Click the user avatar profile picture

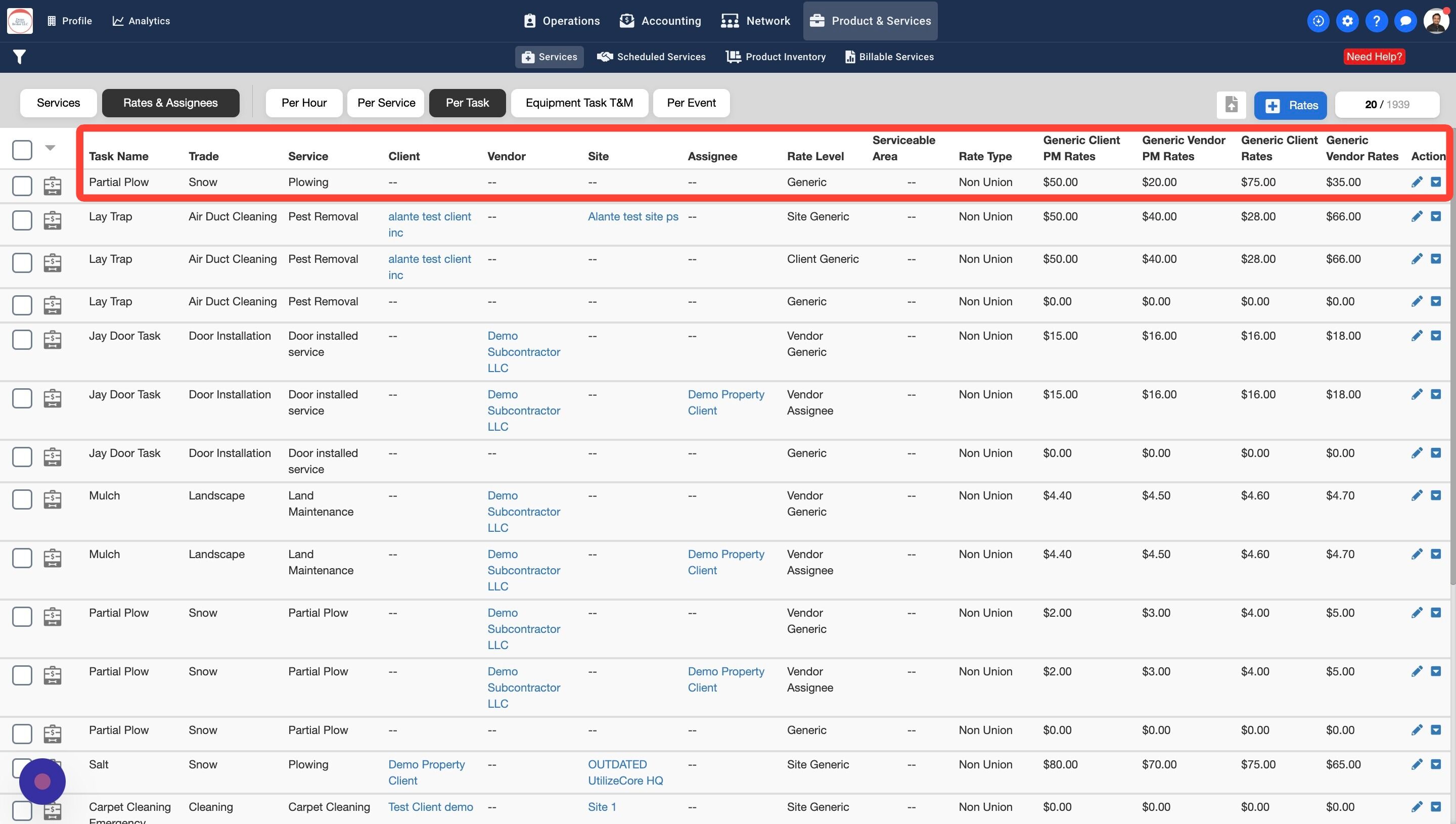(x=1436, y=21)
